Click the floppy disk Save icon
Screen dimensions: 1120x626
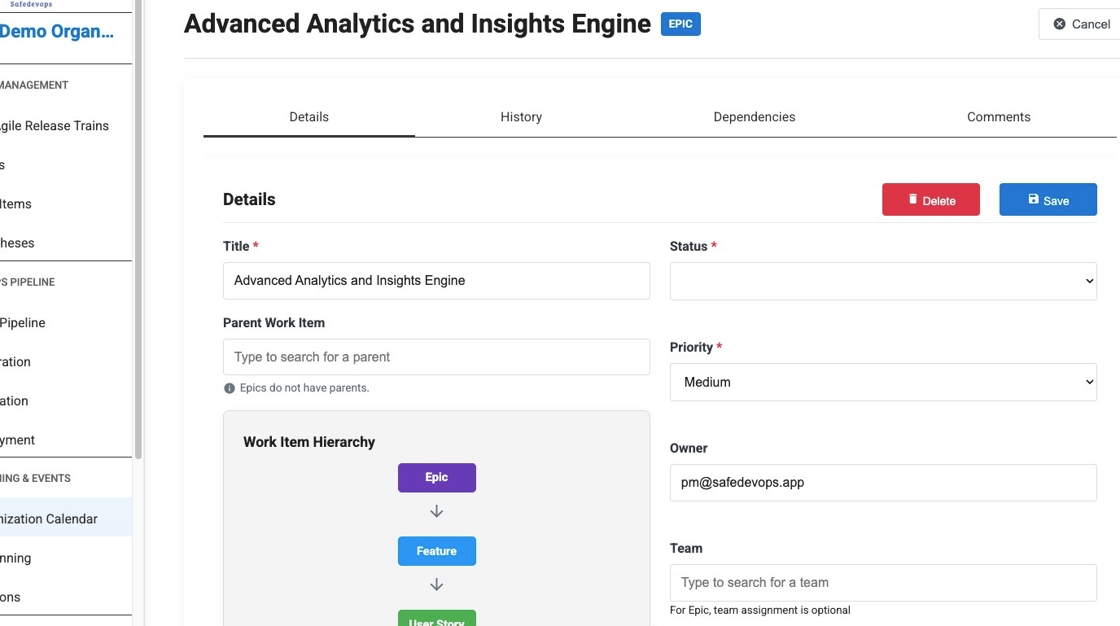pyautogui.click(x=1033, y=200)
